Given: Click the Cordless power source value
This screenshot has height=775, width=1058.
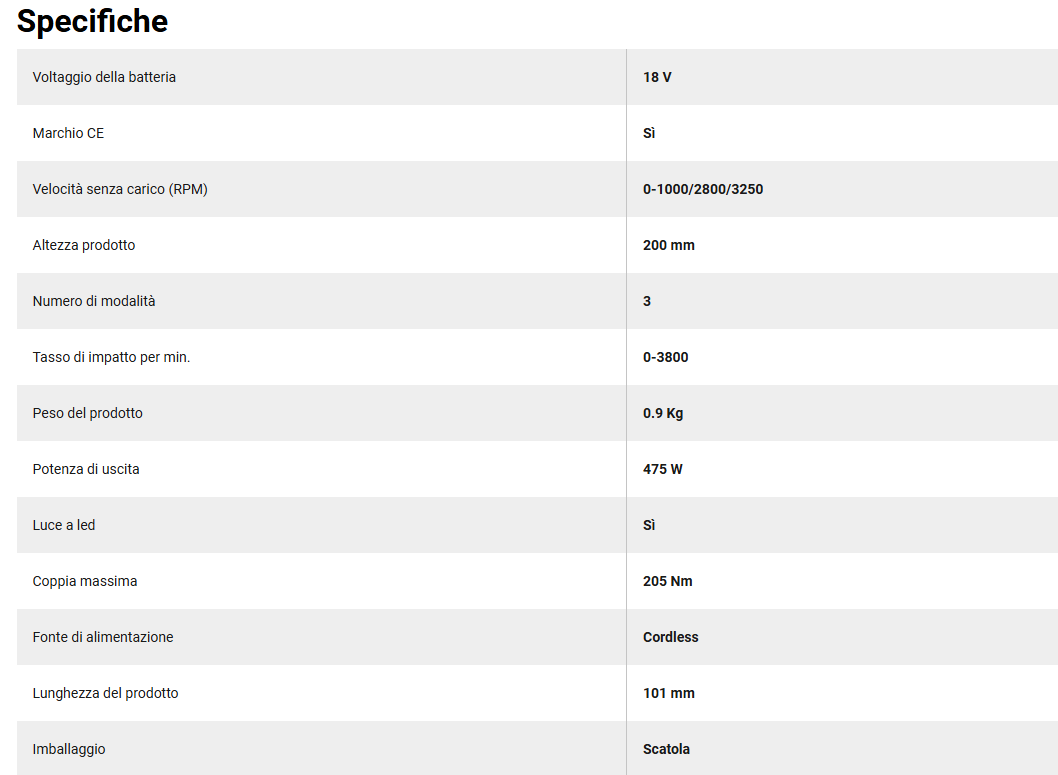Looking at the screenshot, I should coord(671,637).
